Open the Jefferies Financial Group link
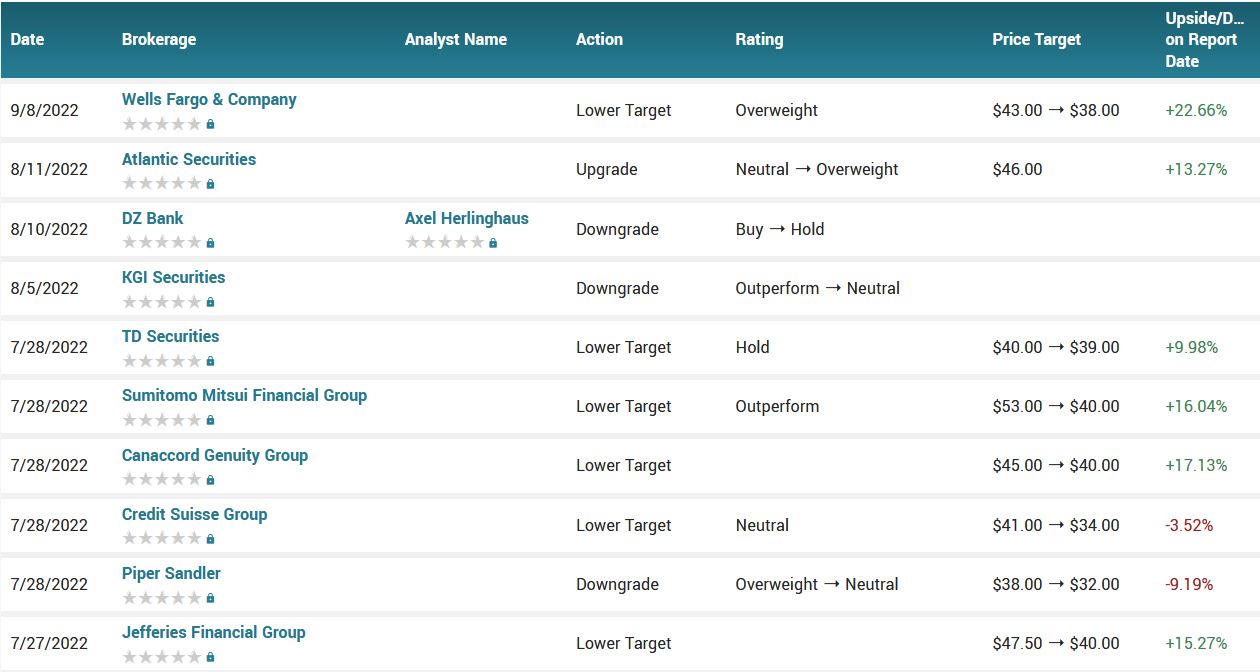Image resolution: width=1260 pixels, height=672 pixels. pos(214,632)
